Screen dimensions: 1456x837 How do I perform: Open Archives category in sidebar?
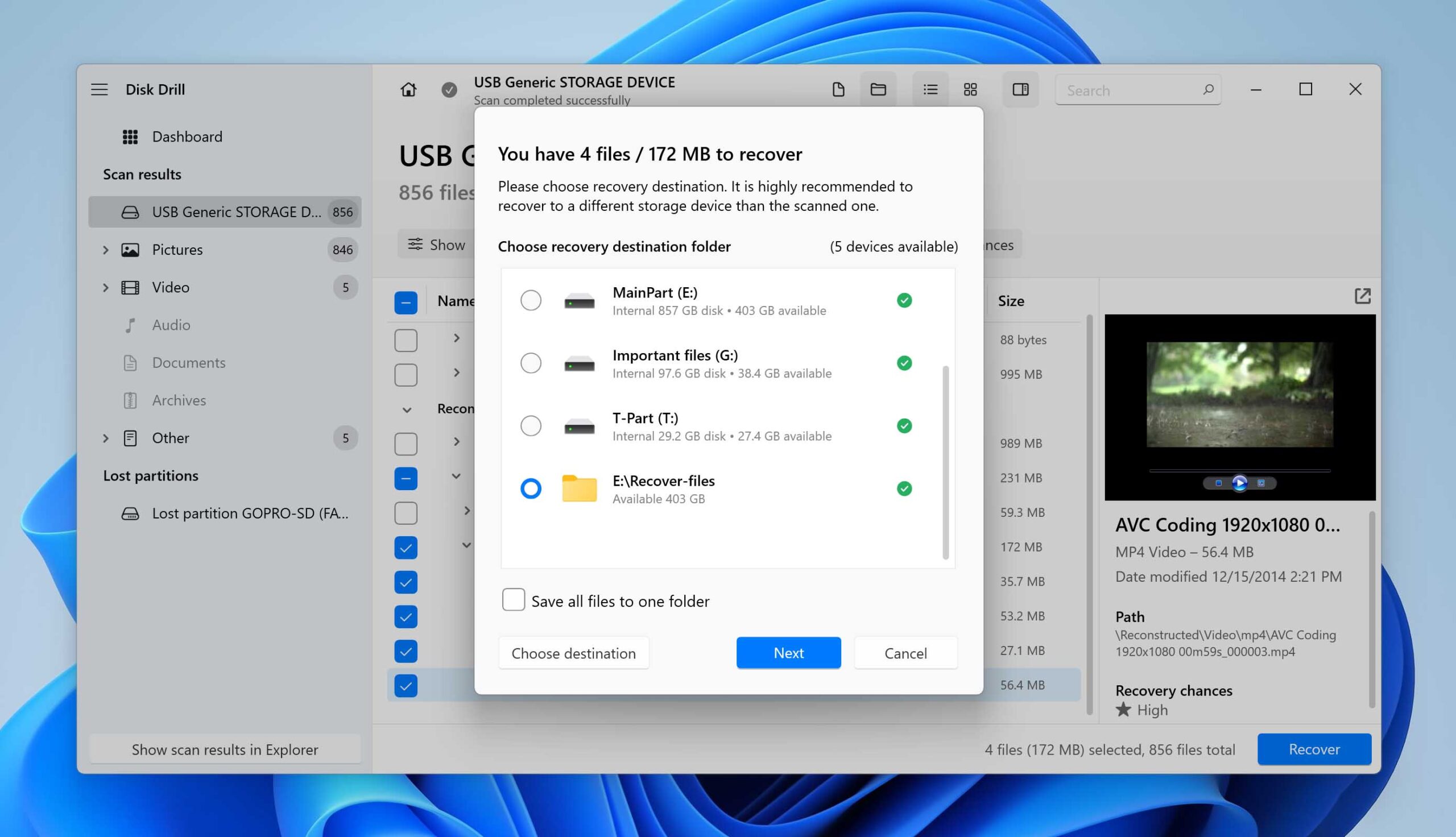(225, 400)
